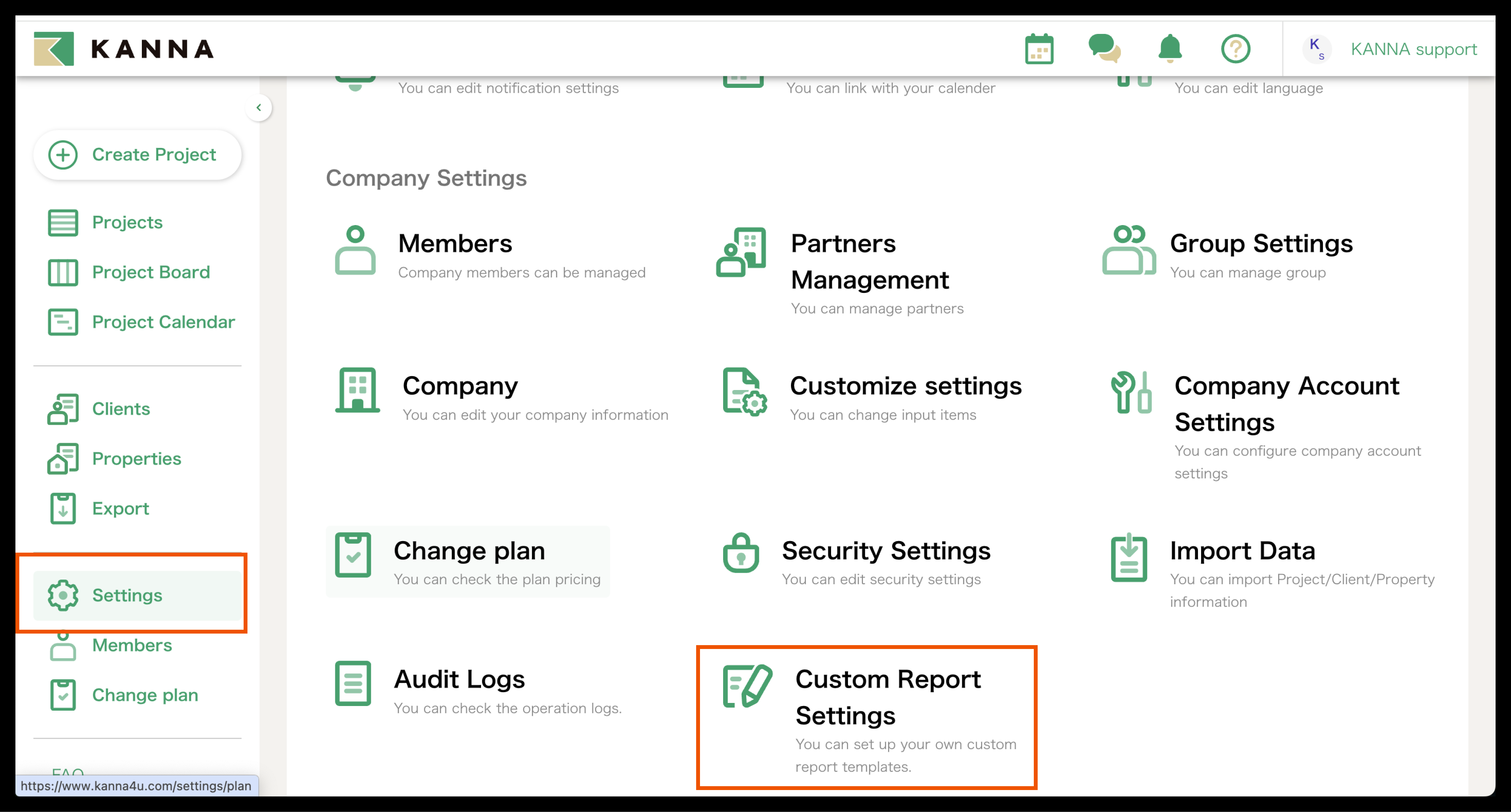Open Project Board in the sidebar
This screenshot has width=1511, height=812.
(150, 272)
